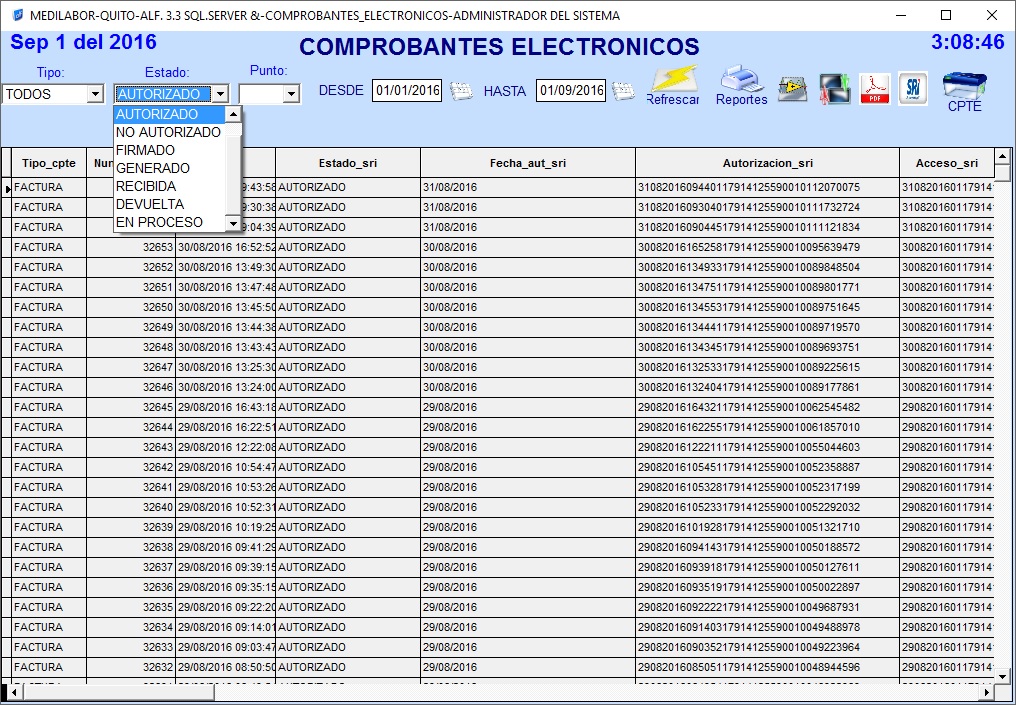Click the PDF export icon
This screenshot has height=705, width=1016.
[x=876, y=89]
